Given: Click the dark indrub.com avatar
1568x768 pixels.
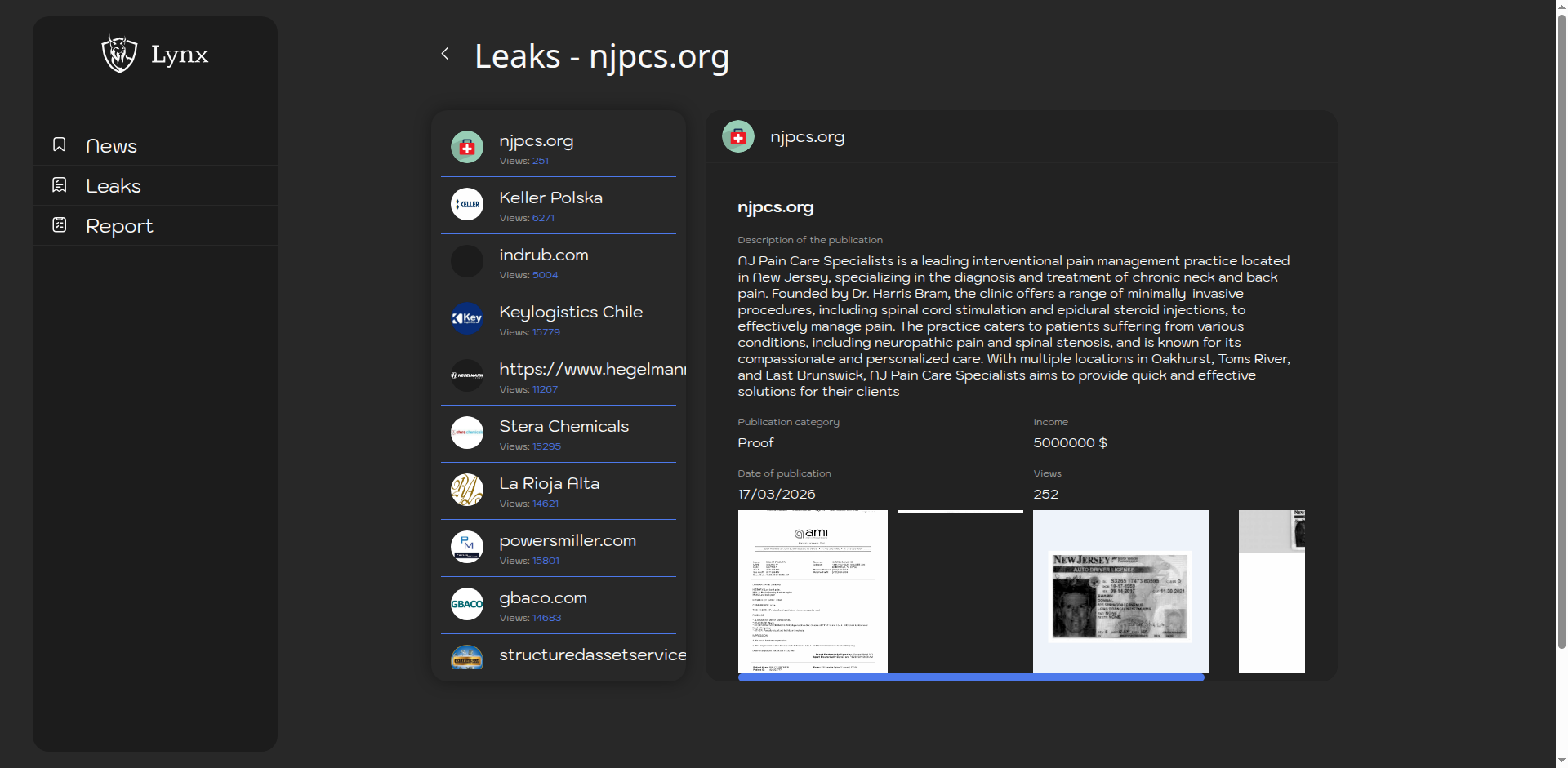Looking at the screenshot, I should point(467,261).
